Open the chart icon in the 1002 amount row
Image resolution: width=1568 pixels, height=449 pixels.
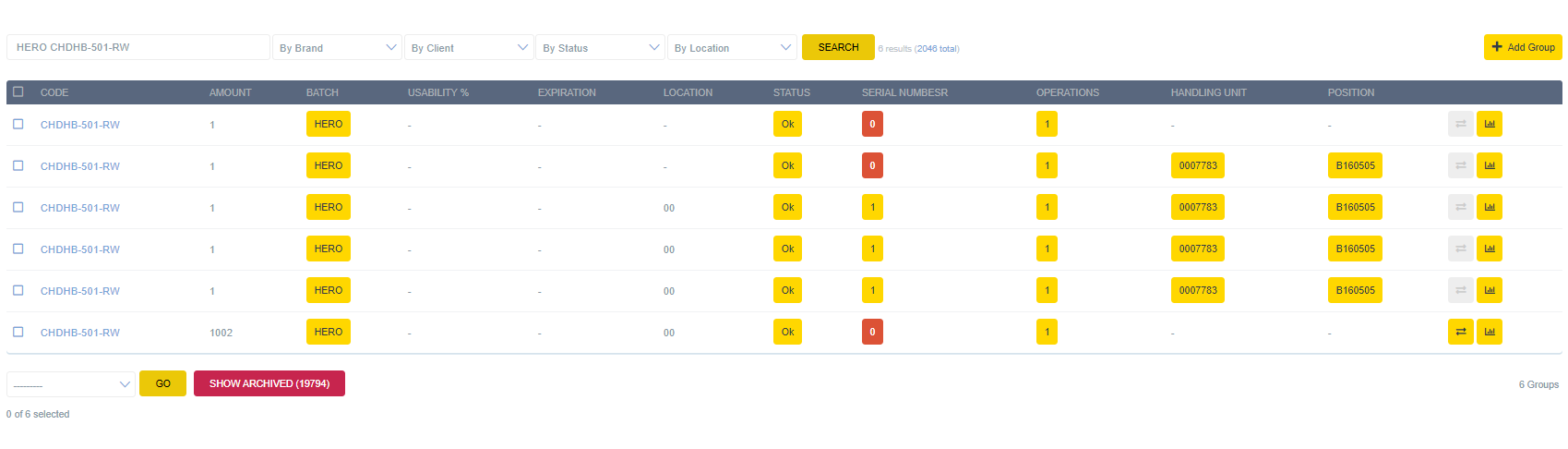[x=1489, y=332]
